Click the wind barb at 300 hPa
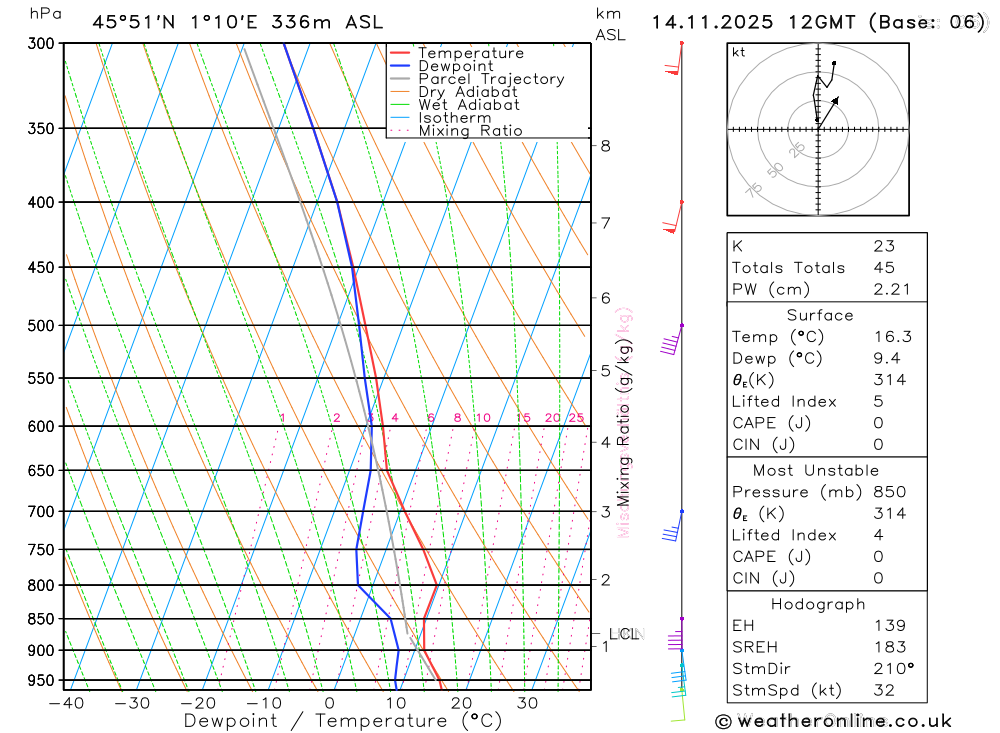Screen dimensions: 1000x733 pyautogui.click(x=674, y=59)
